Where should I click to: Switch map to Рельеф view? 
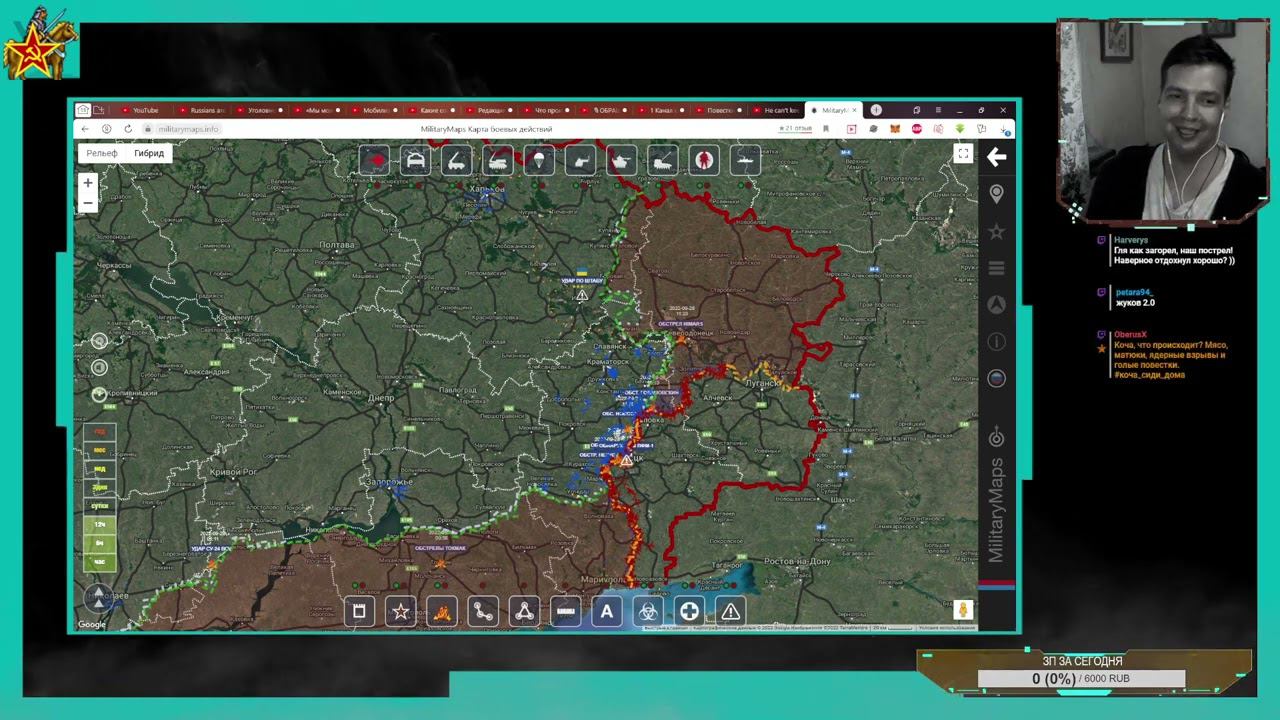click(102, 153)
